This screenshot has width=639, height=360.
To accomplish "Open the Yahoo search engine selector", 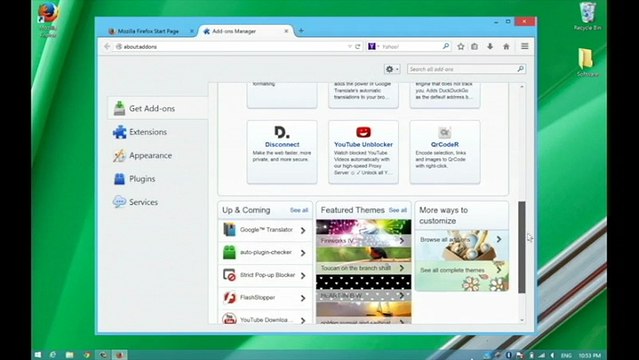I will [373, 46].
